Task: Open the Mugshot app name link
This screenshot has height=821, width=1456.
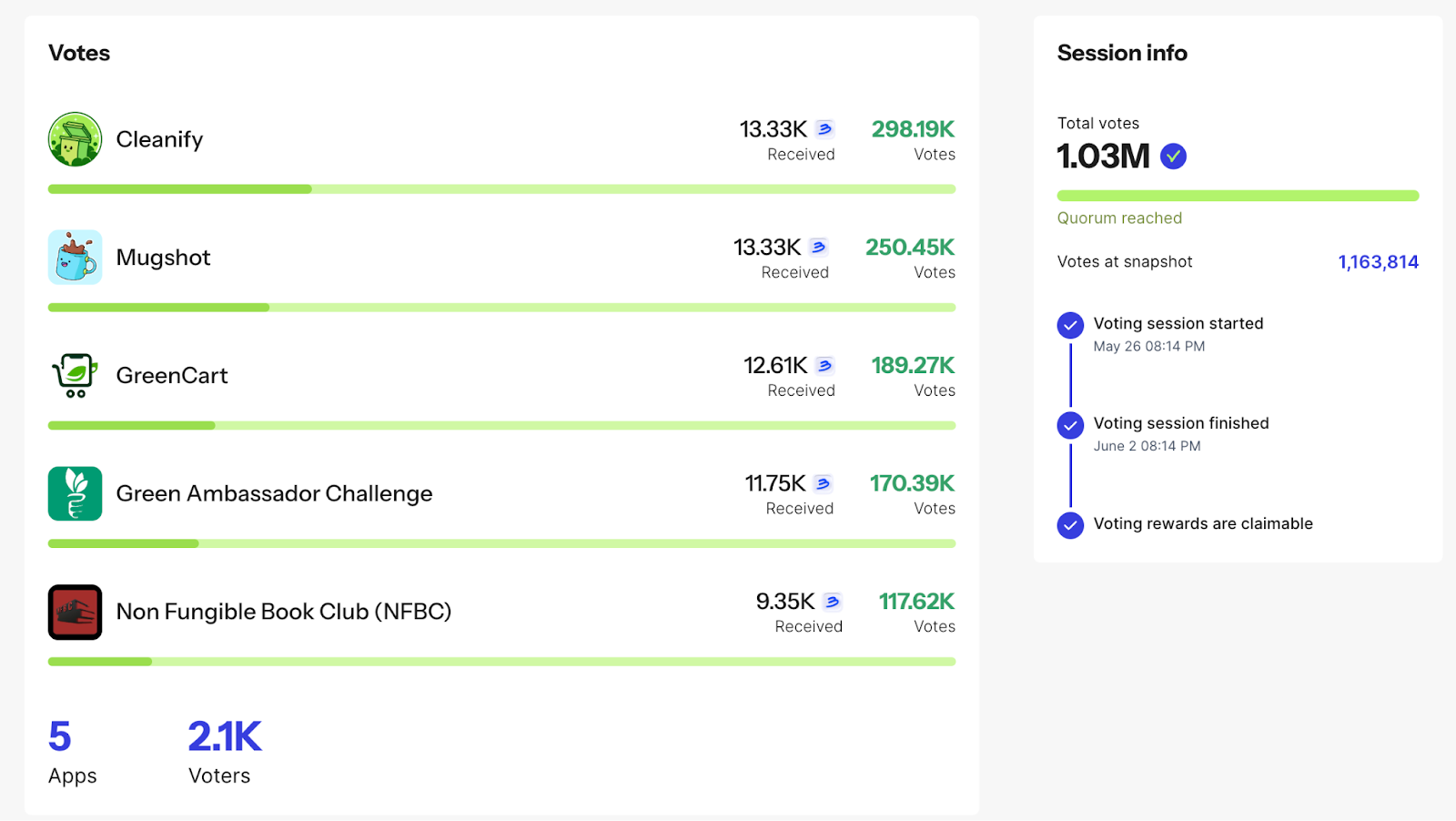Action: (163, 258)
